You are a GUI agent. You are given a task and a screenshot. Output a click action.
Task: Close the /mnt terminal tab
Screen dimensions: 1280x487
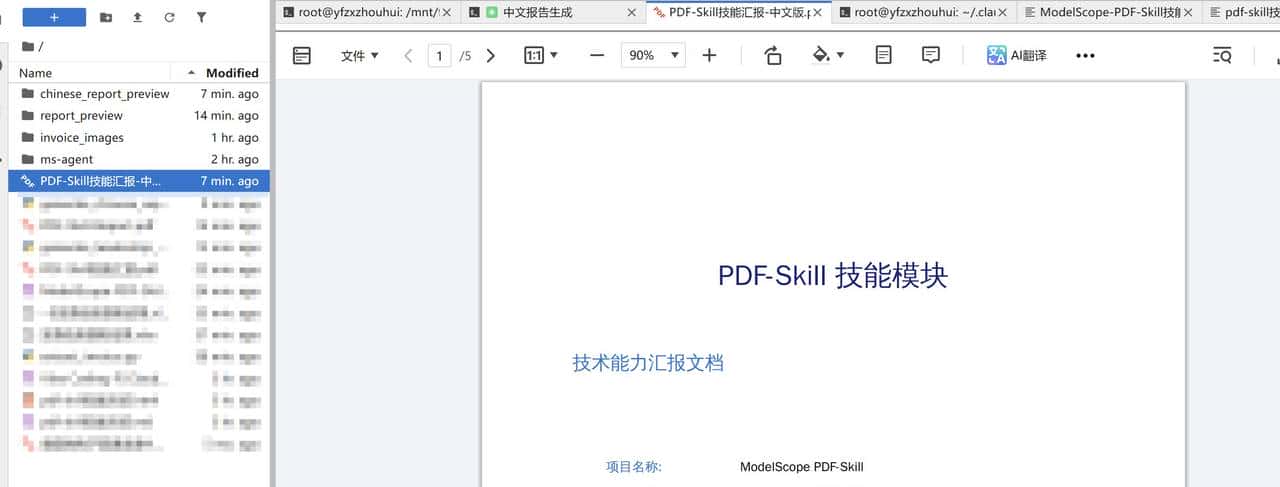(x=446, y=13)
